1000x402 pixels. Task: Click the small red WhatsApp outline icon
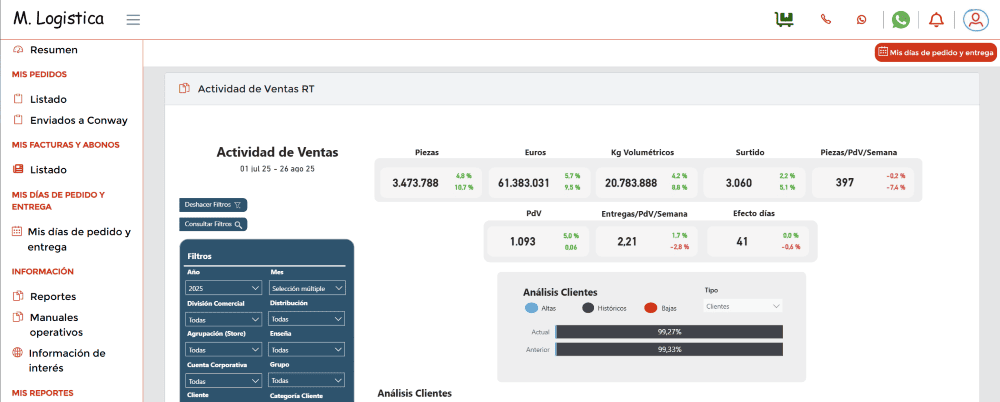coord(861,19)
